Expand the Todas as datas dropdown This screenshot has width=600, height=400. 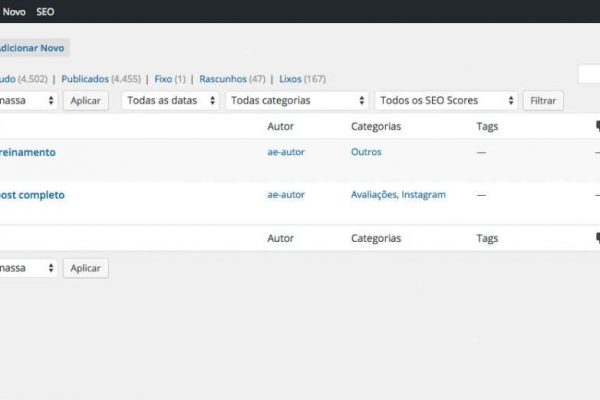tap(171, 101)
